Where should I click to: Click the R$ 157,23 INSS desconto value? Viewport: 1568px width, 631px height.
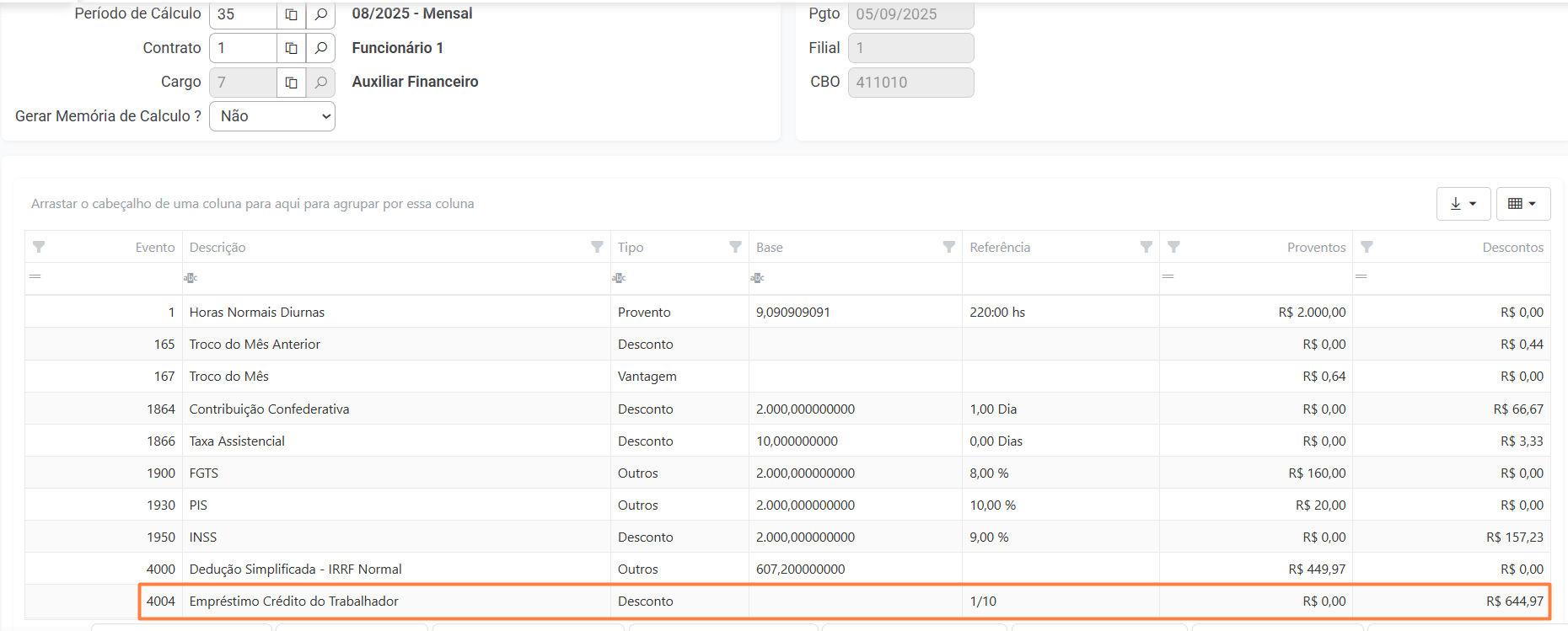(1515, 537)
